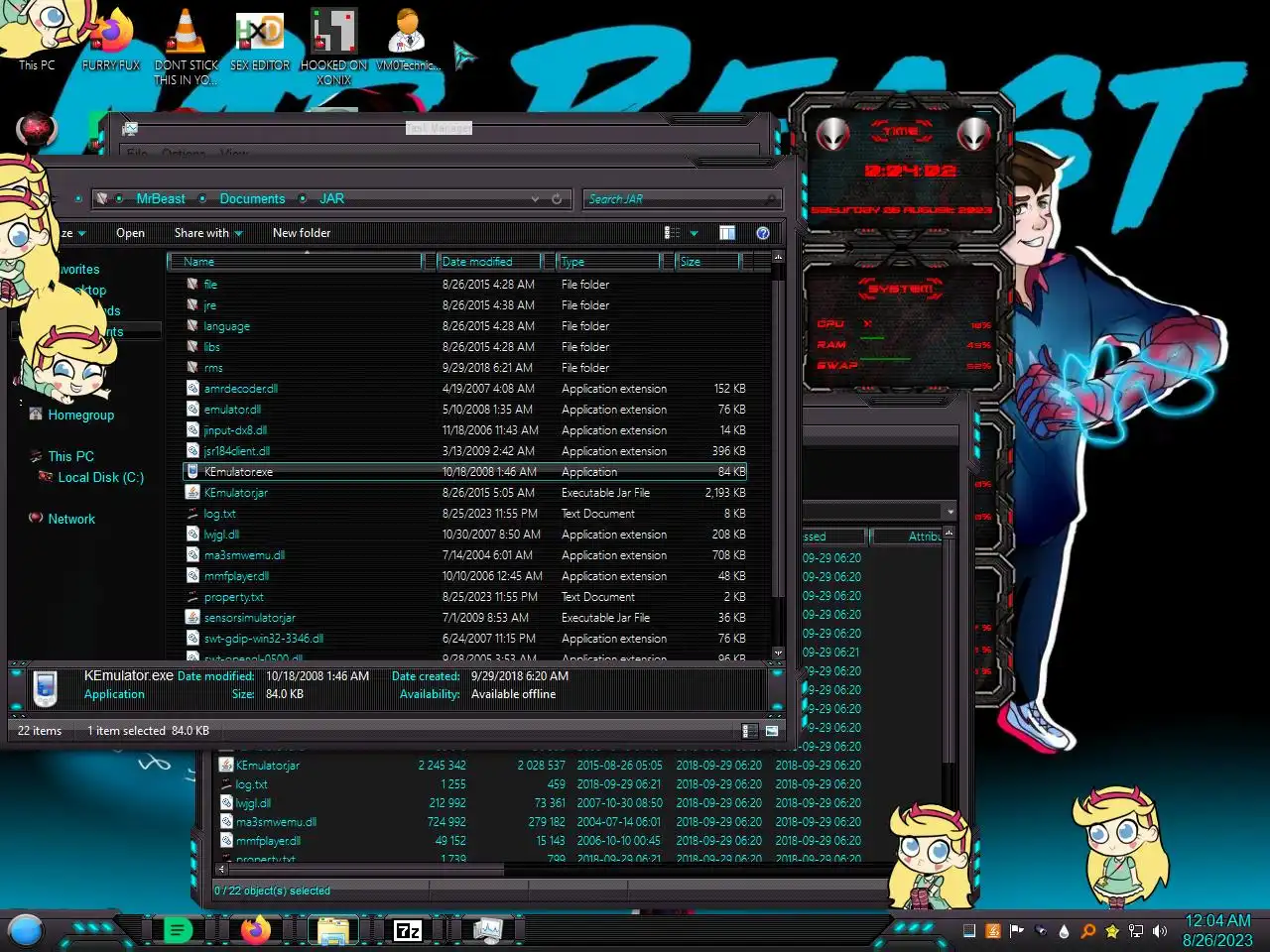Switch to Firefox in the taskbar
The width and height of the screenshot is (1270, 952).
256,930
